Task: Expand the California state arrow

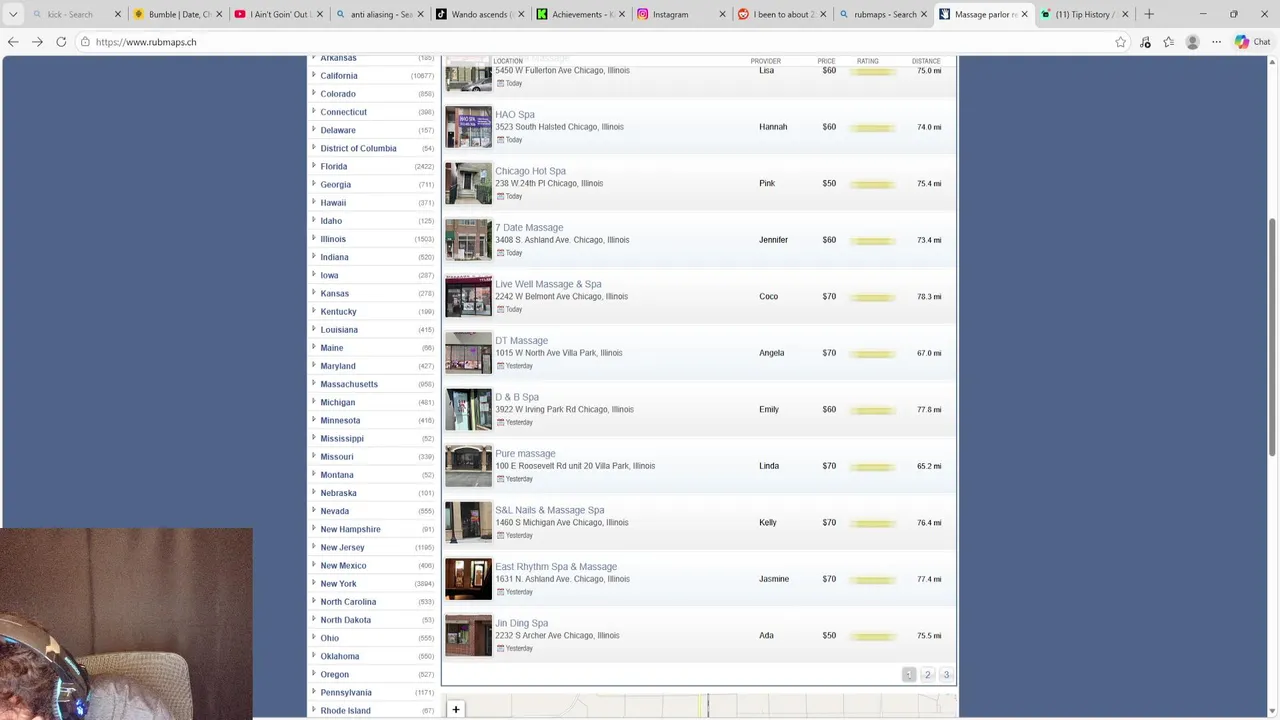Action: [314, 75]
